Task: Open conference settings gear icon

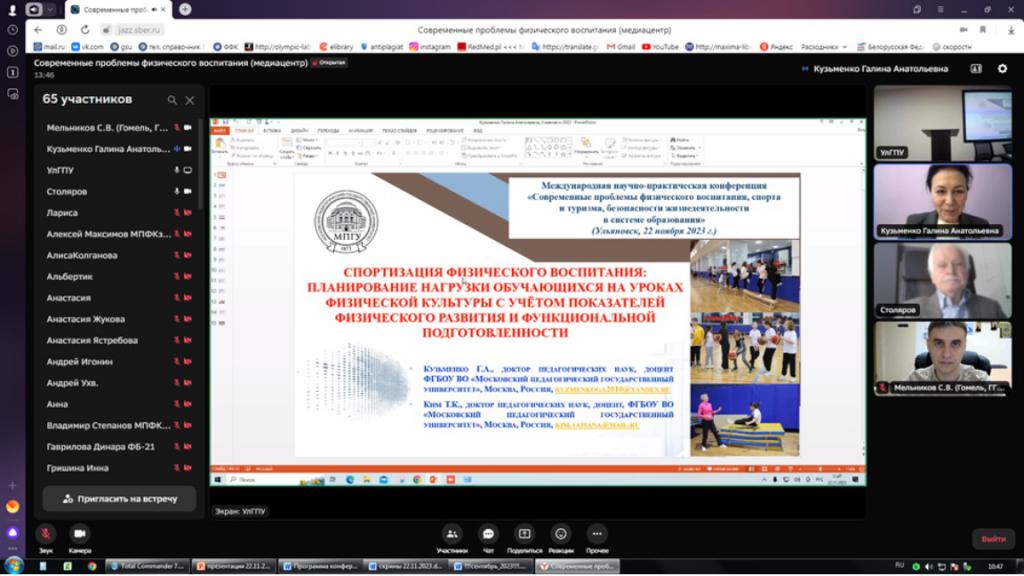Action: click(1002, 69)
